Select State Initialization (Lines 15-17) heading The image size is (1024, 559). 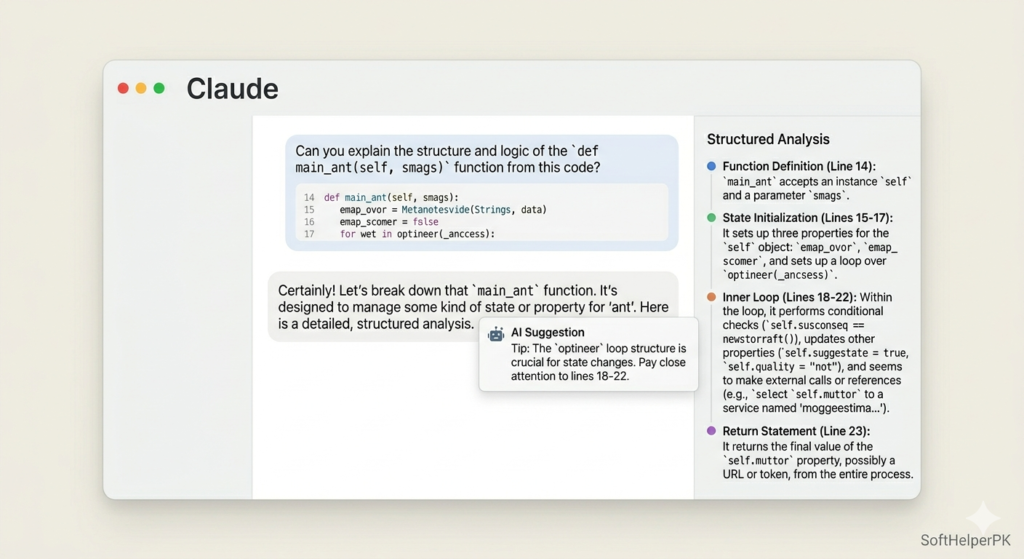(x=807, y=218)
